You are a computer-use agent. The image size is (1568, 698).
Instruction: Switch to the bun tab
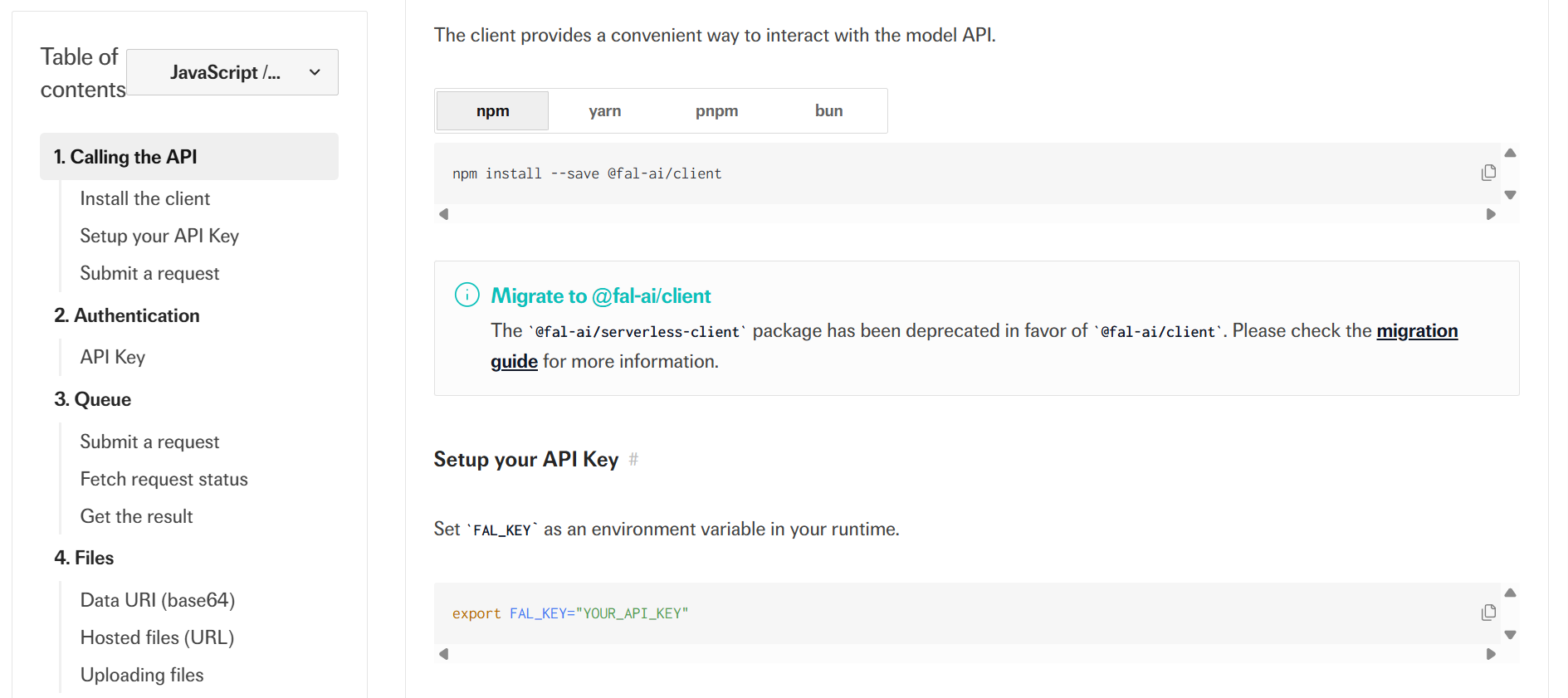(x=828, y=111)
